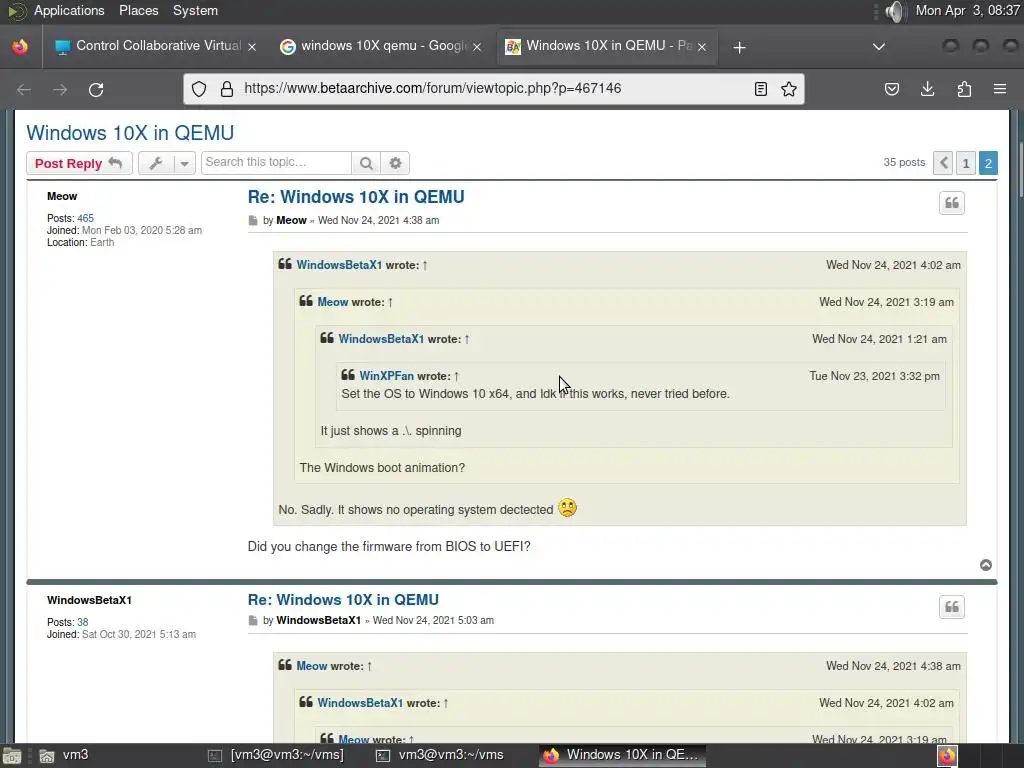Open the Applications menu
Viewport: 1024px width, 768px height.
(x=69, y=10)
